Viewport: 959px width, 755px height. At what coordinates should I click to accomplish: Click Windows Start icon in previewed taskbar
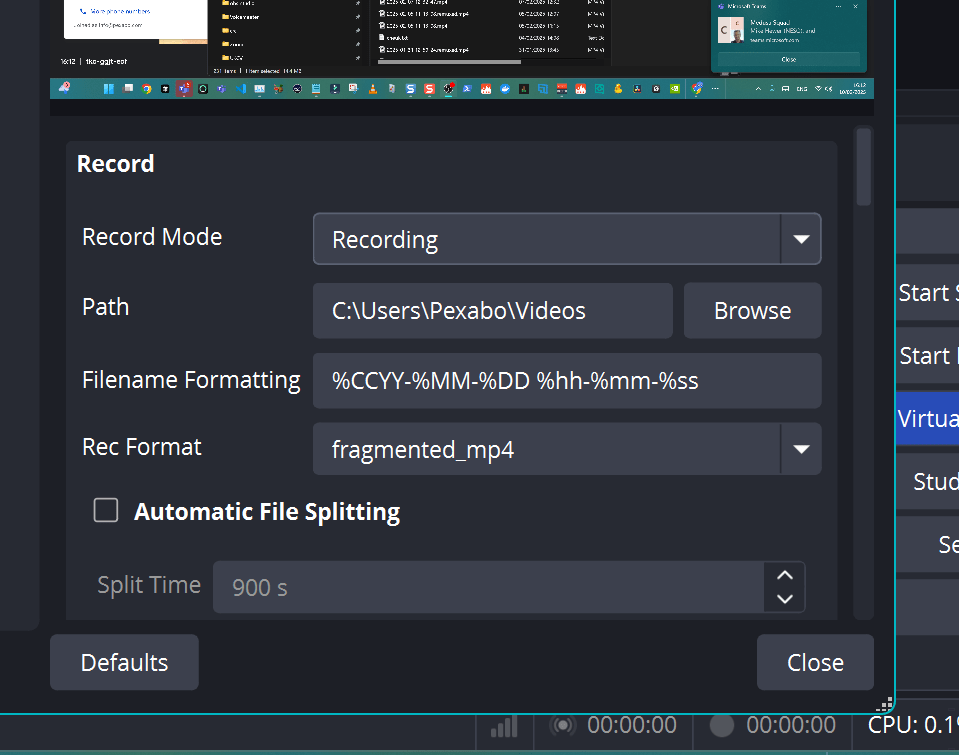109,89
